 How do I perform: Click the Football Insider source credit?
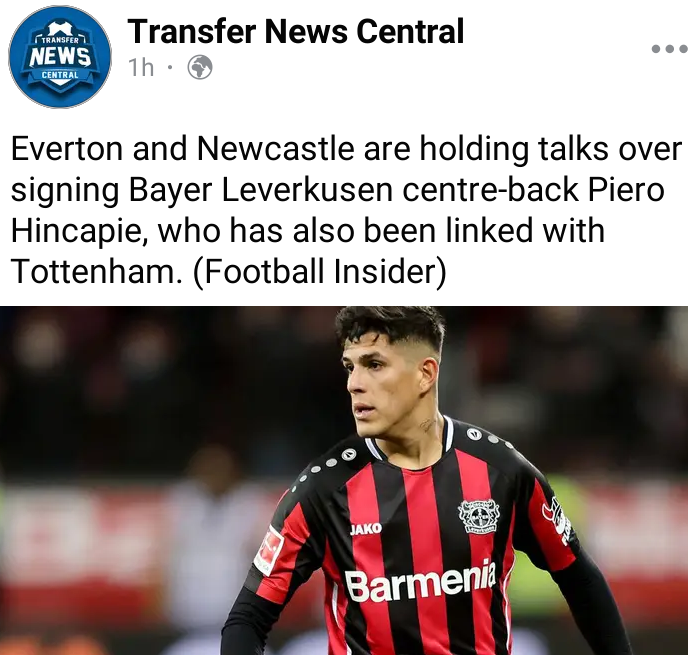click(319, 272)
